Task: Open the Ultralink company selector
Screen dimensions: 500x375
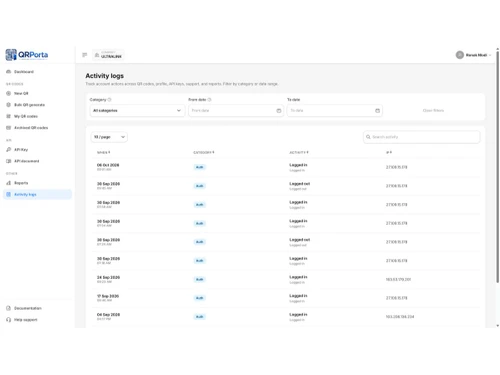Action: point(108,55)
